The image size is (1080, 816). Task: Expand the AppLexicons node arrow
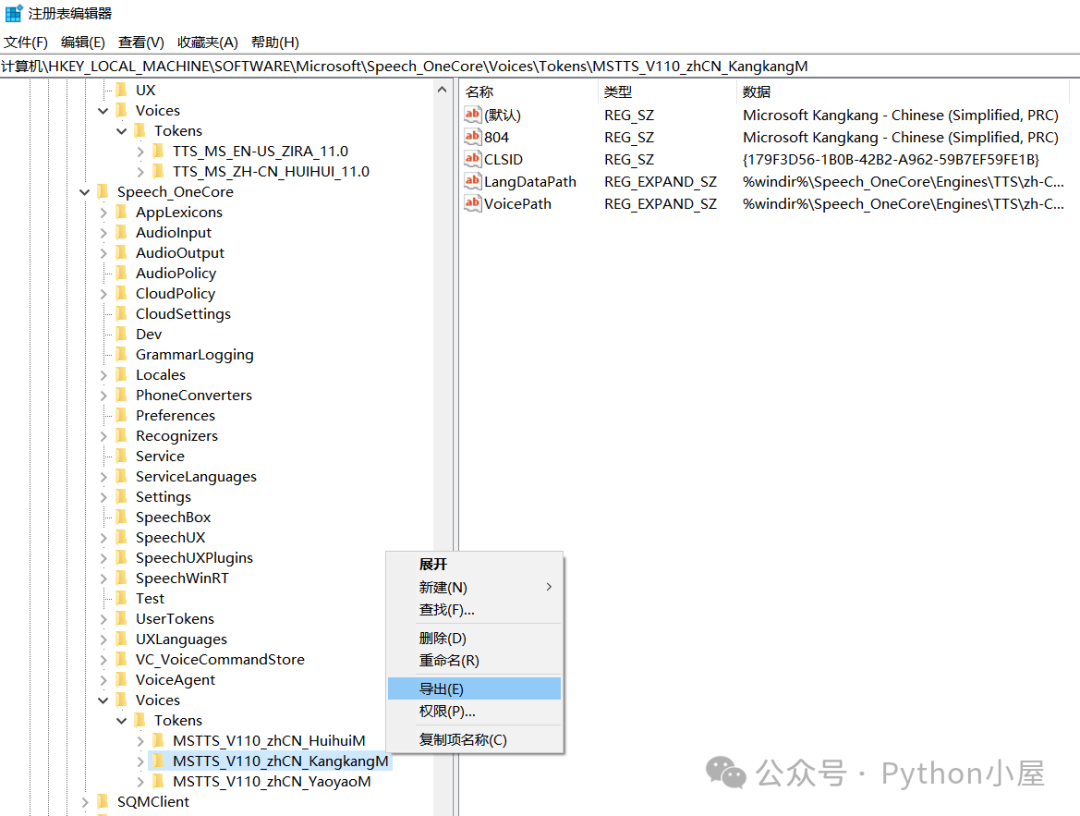click(x=103, y=212)
